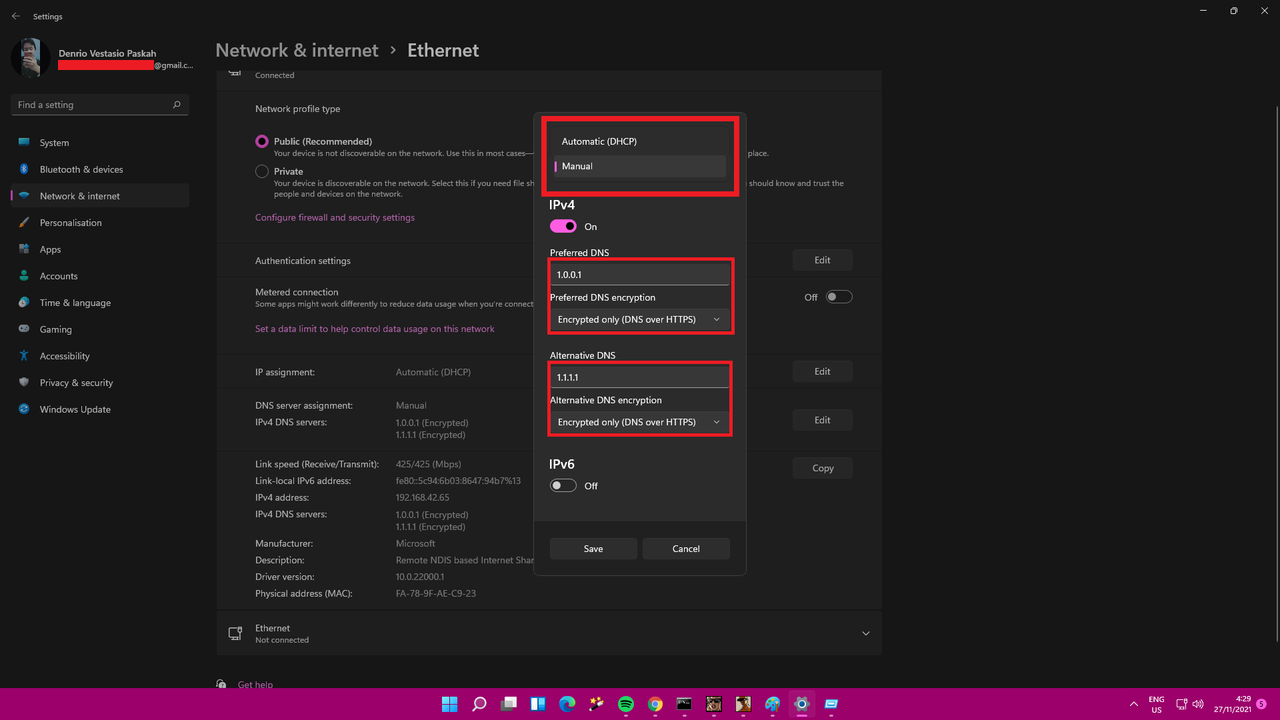Launch Microsoft Edge from taskbar
Viewport: 1280px width, 720px height.
click(567, 704)
